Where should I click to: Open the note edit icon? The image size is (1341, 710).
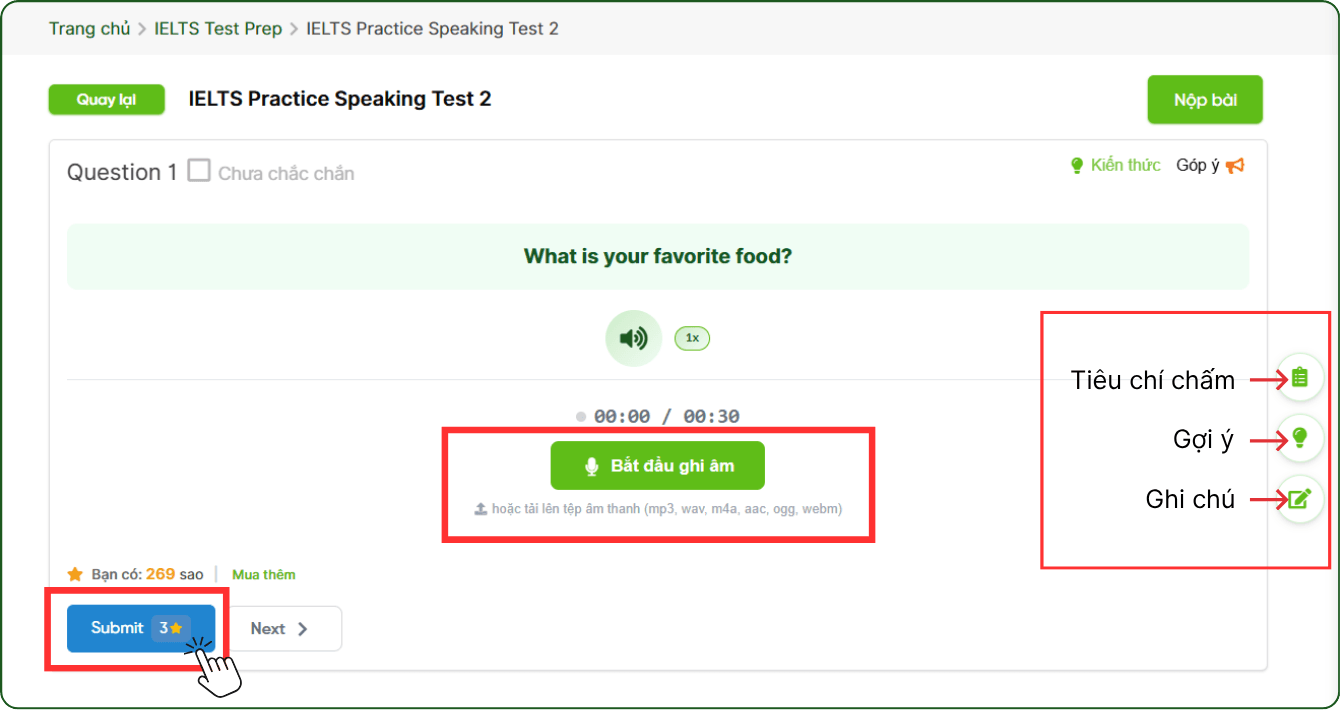[1299, 498]
